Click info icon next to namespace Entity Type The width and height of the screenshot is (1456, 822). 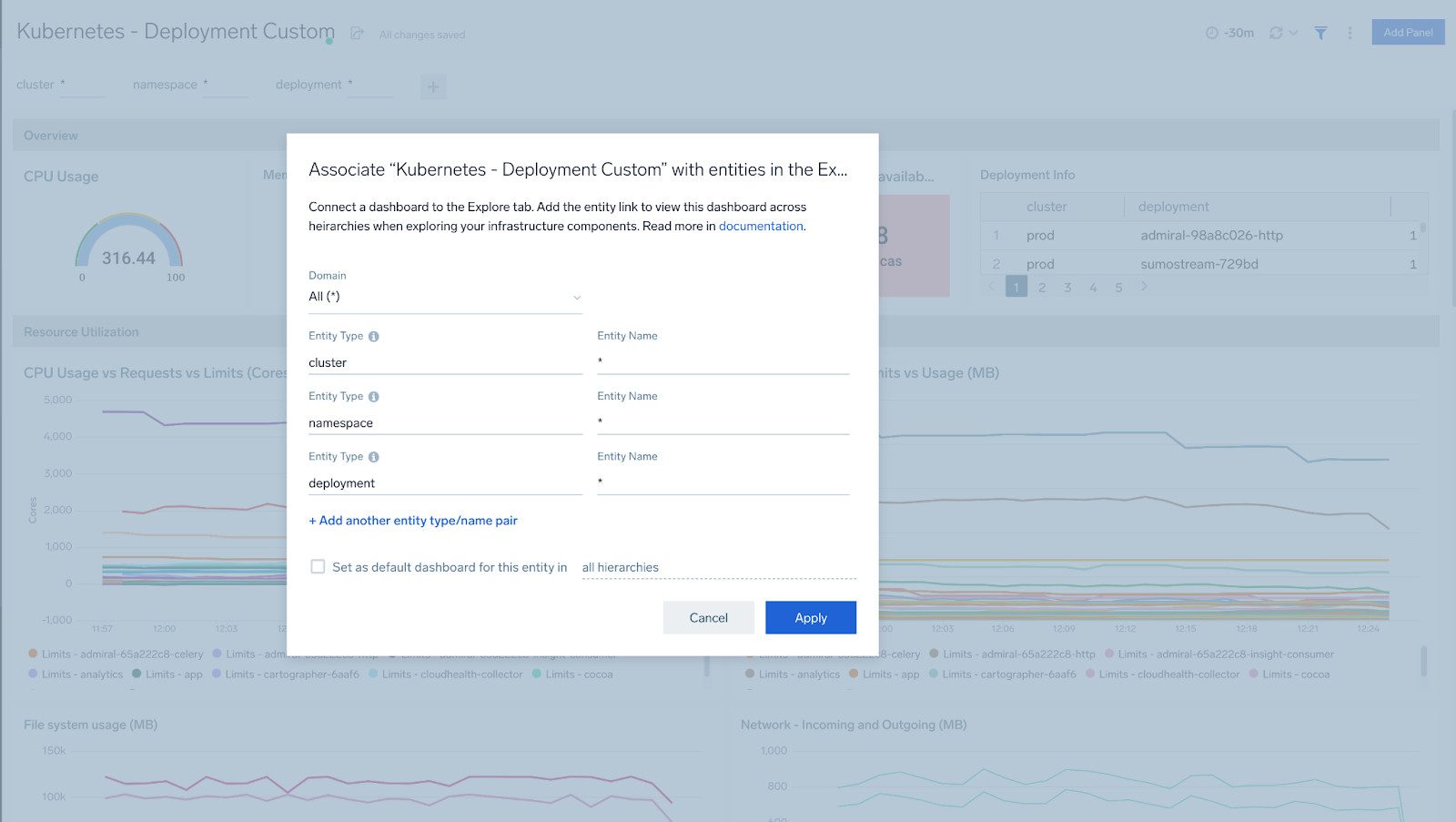coord(374,397)
